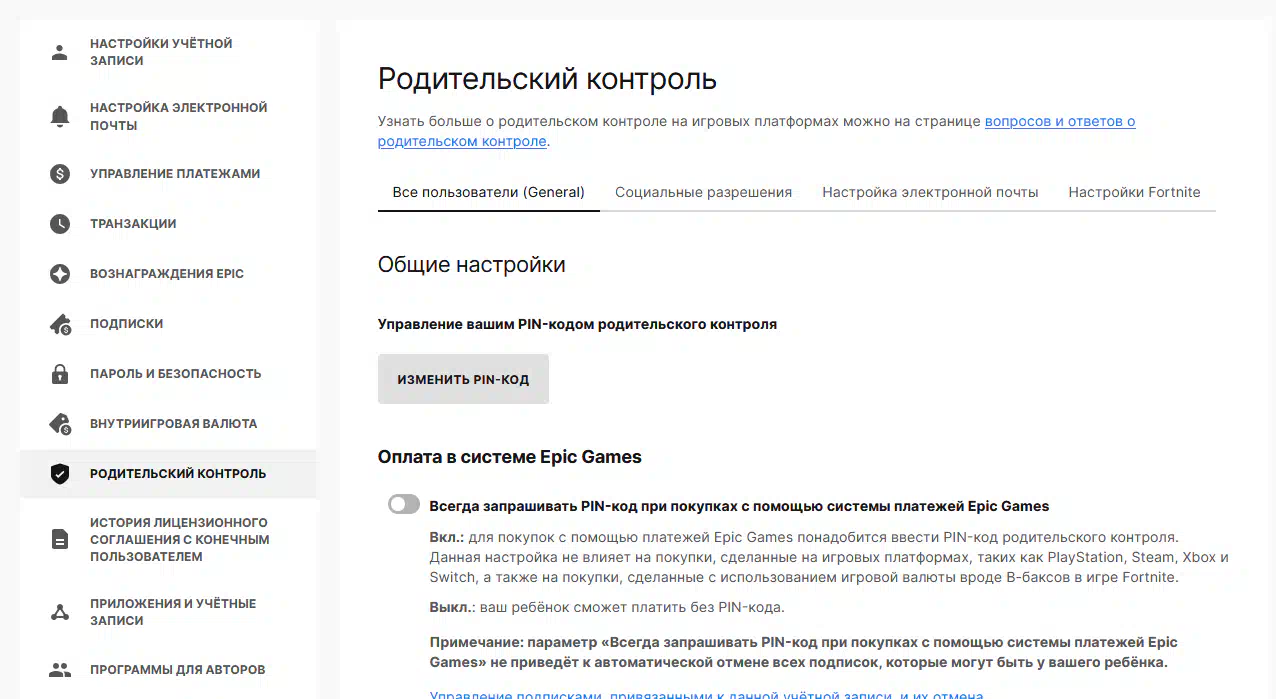Image resolution: width=1276 pixels, height=699 pixels.
Task: Select Все пользователи (General) tab
Action: click(488, 192)
